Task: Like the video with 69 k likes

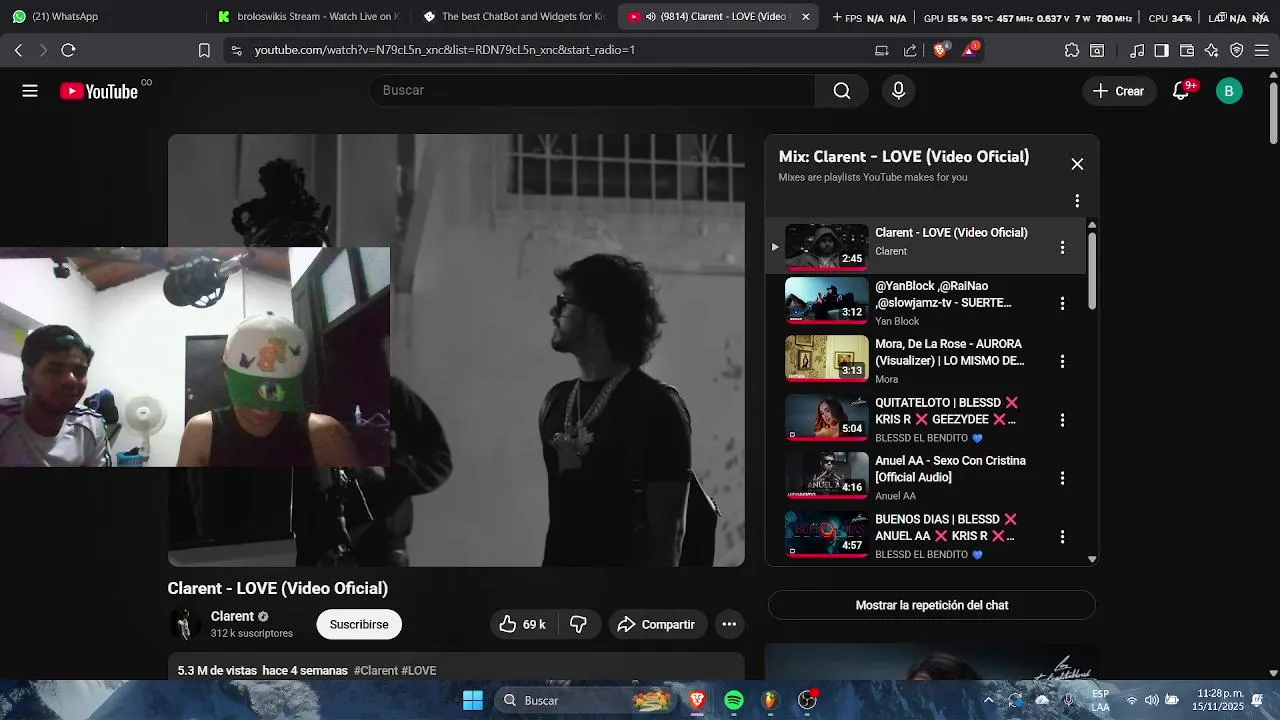Action: pos(522,624)
